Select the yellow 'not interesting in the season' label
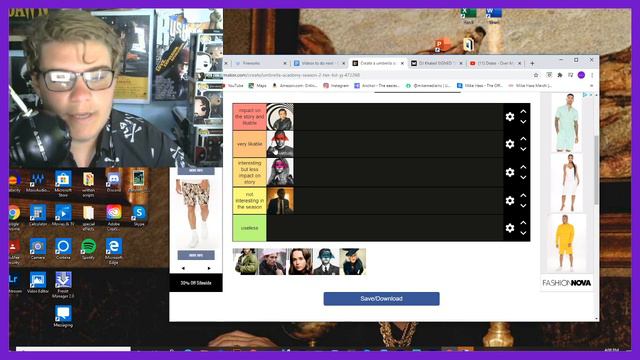This screenshot has height=360, width=640. 249,200
